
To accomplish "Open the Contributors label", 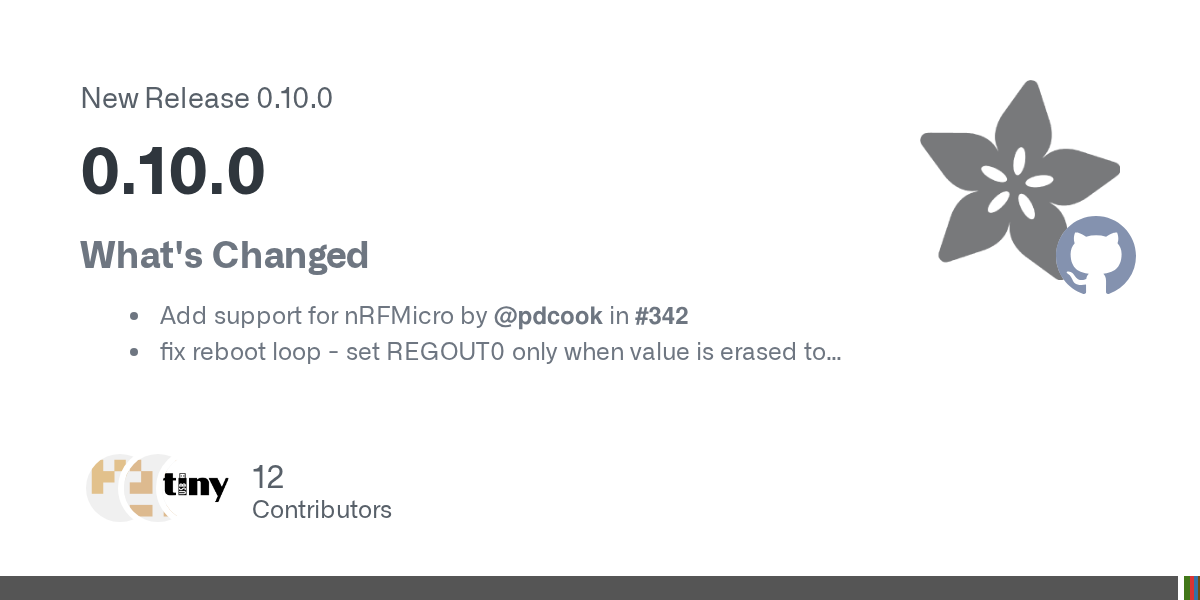I will pyautogui.click(x=322, y=510).
